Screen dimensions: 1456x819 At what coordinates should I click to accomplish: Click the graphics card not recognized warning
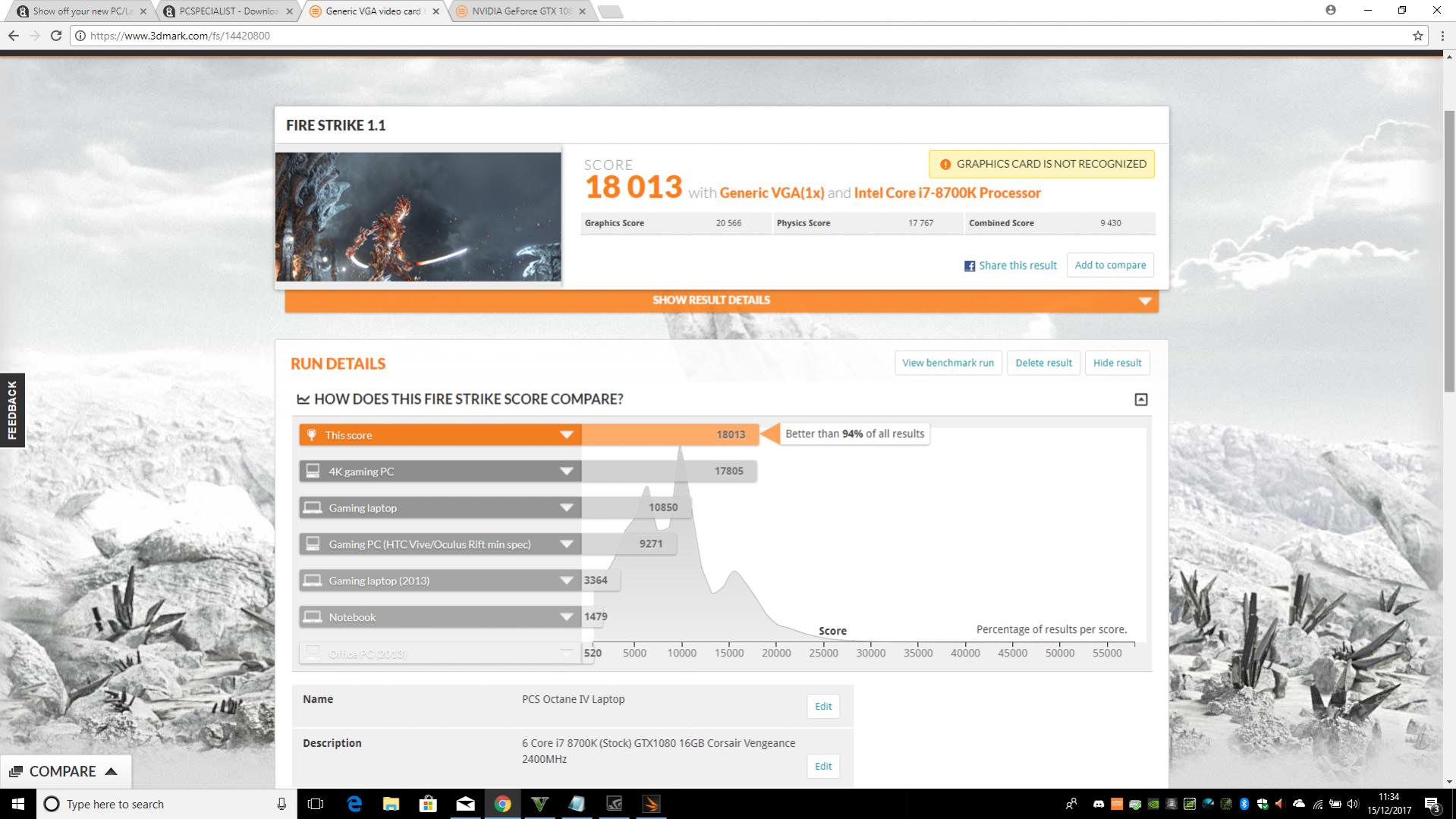[x=1041, y=164]
